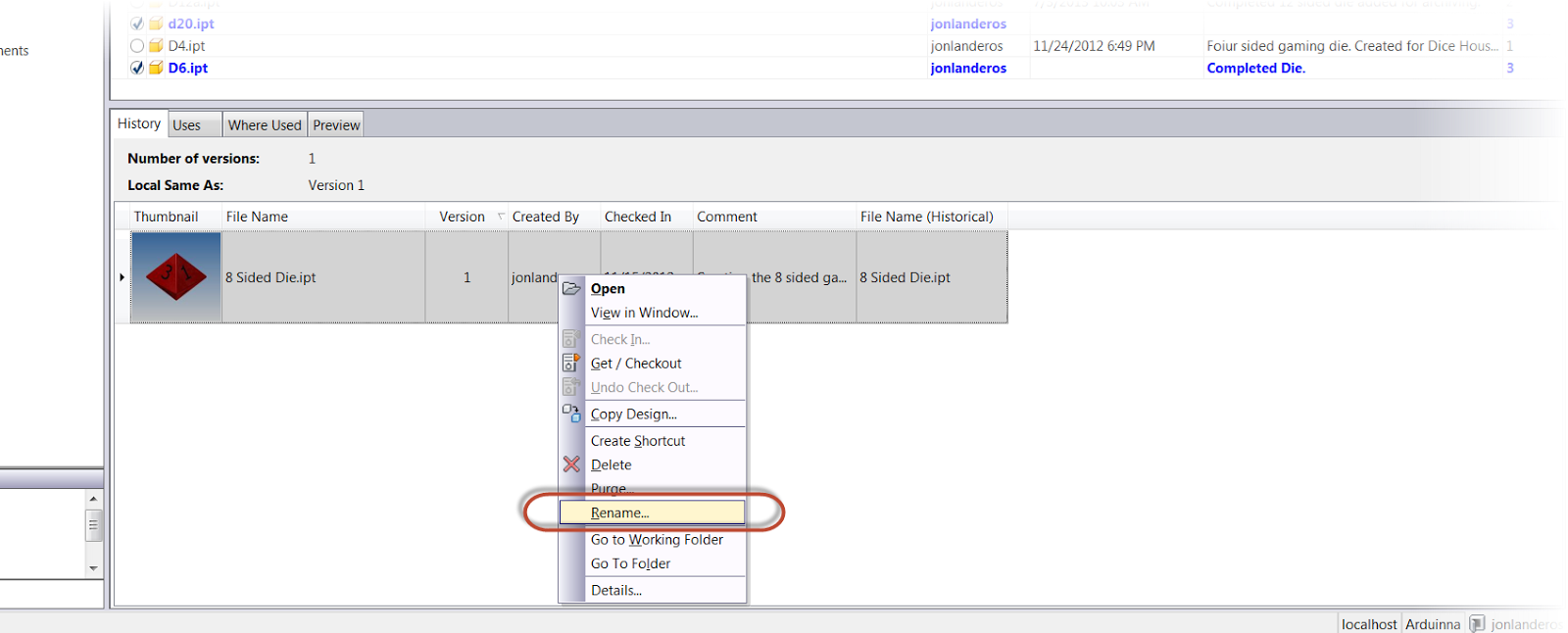Click localhost in the status bar

(1369, 624)
